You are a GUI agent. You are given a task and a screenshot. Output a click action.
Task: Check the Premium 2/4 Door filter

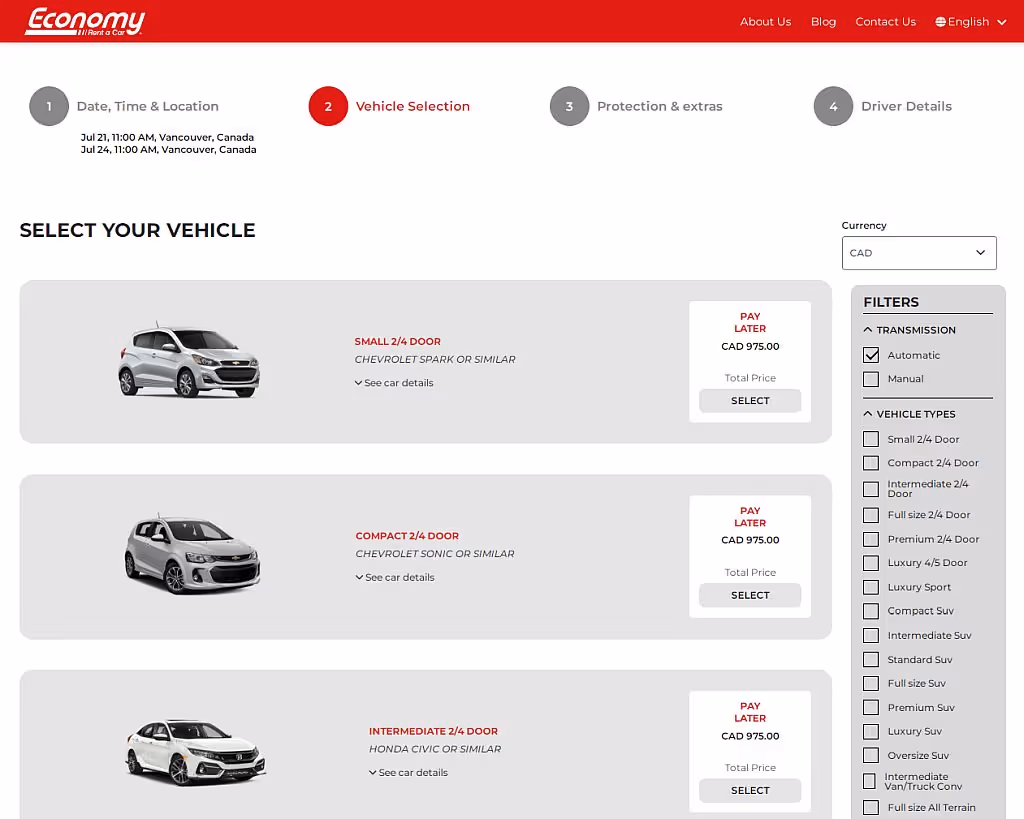pos(871,539)
